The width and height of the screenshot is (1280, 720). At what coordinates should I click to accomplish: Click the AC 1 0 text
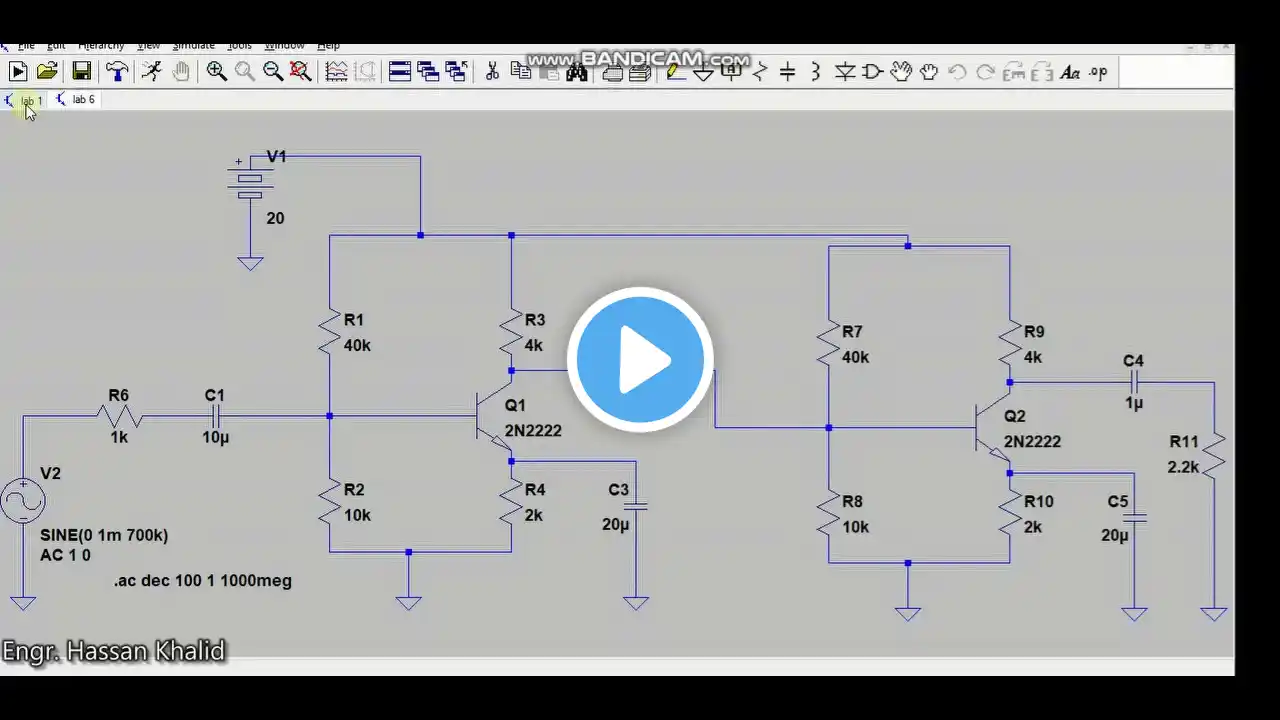pos(65,555)
